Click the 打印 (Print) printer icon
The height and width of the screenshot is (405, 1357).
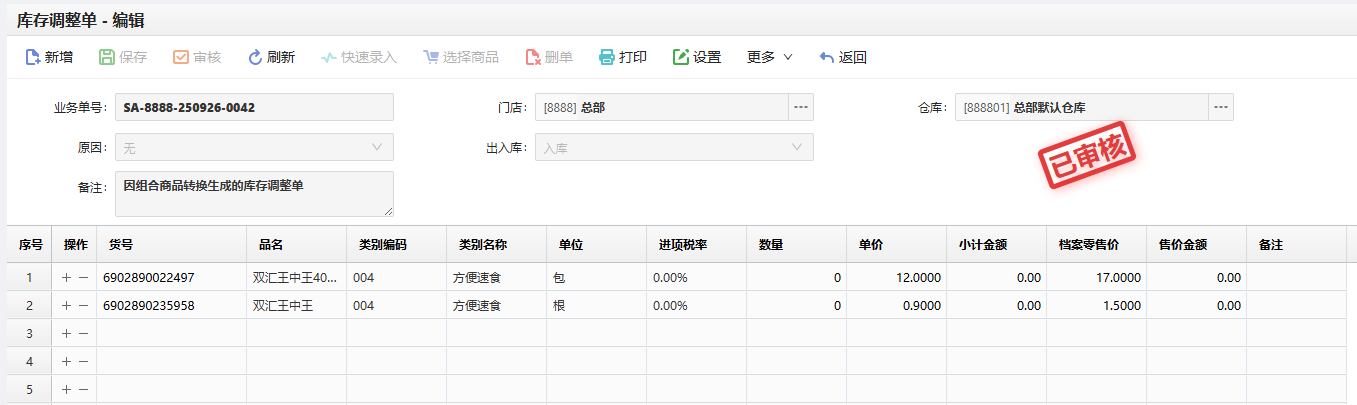point(607,57)
